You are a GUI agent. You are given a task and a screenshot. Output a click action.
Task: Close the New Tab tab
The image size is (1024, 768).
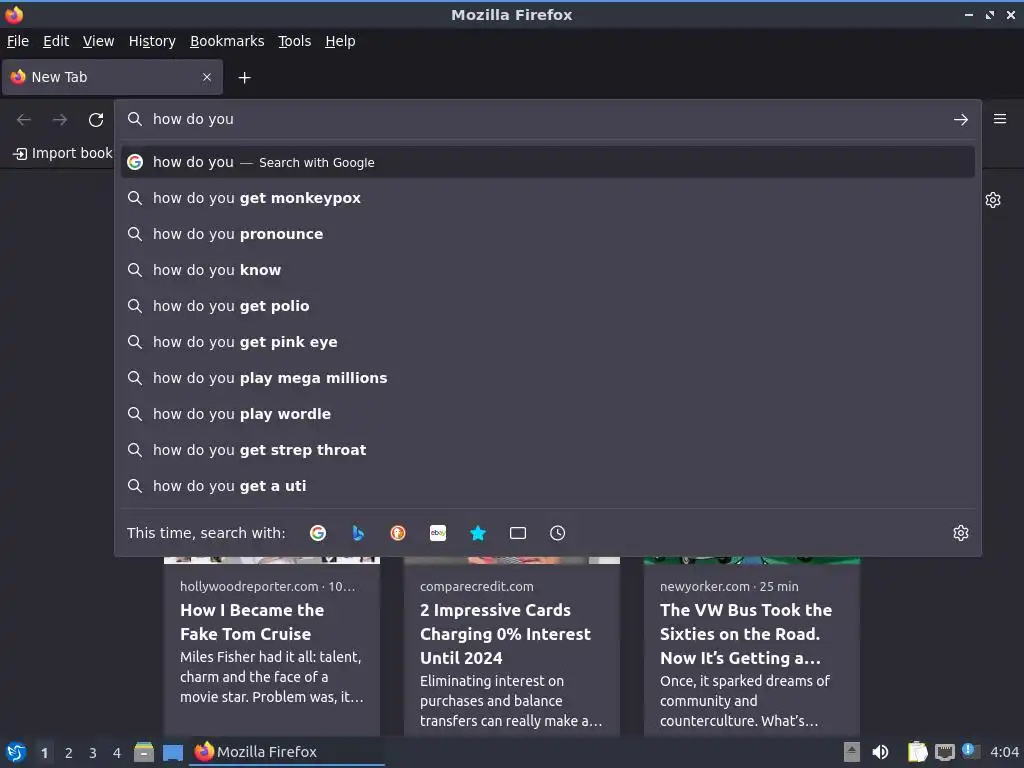[207, 77]
